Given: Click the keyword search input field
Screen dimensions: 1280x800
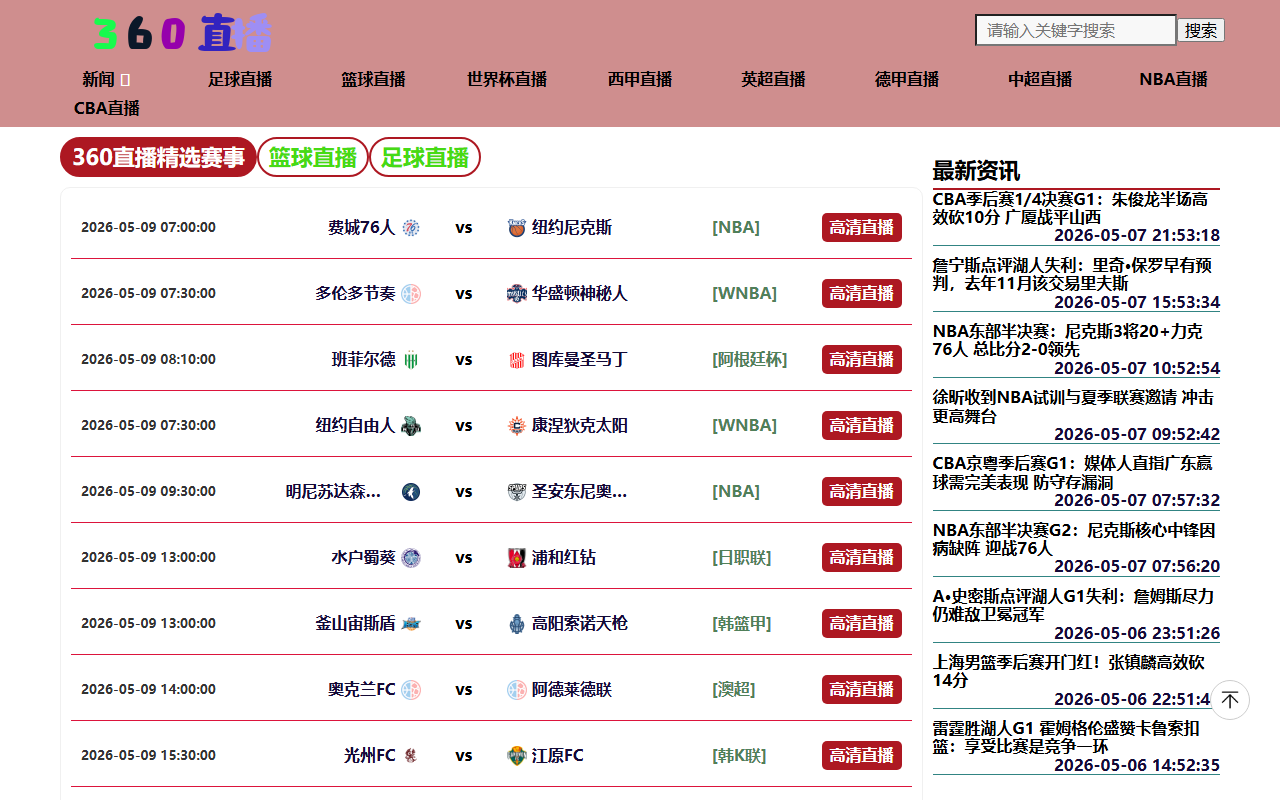Looking at the screenshot, I should 1076,30.
